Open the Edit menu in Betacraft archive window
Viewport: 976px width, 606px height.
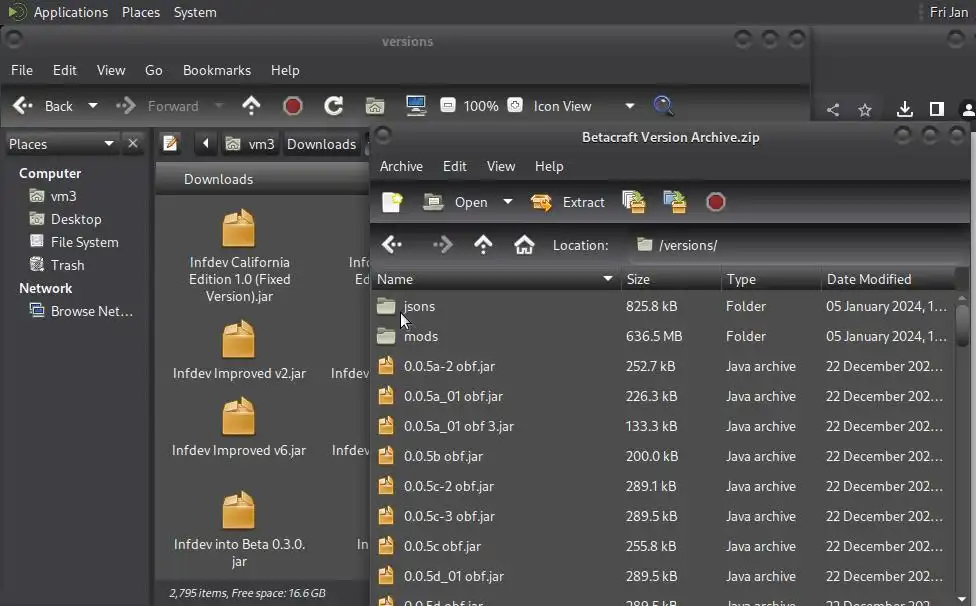coord(454,166)
